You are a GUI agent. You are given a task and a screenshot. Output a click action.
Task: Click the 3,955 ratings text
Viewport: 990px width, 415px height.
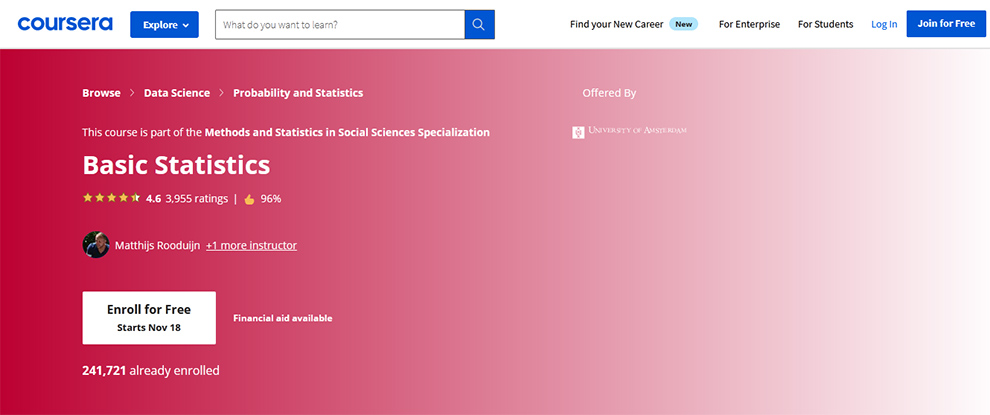click(x=196, y=198)
